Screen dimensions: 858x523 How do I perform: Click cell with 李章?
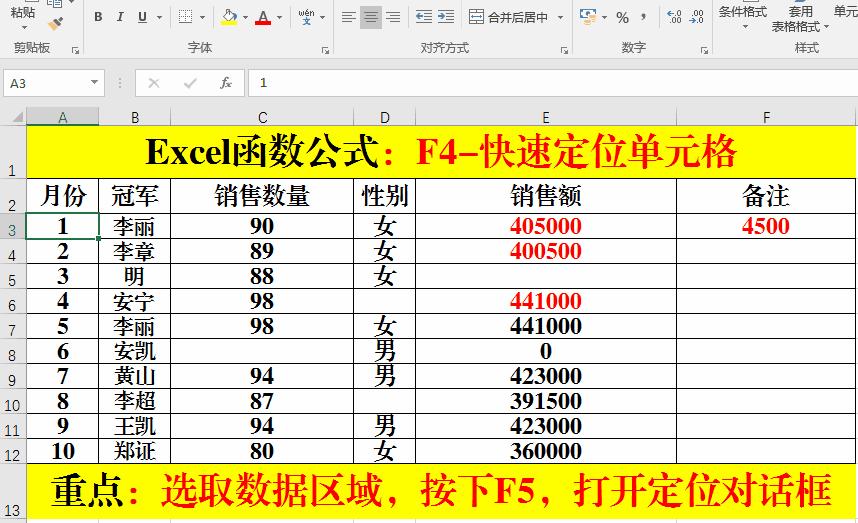pos(135,251)
